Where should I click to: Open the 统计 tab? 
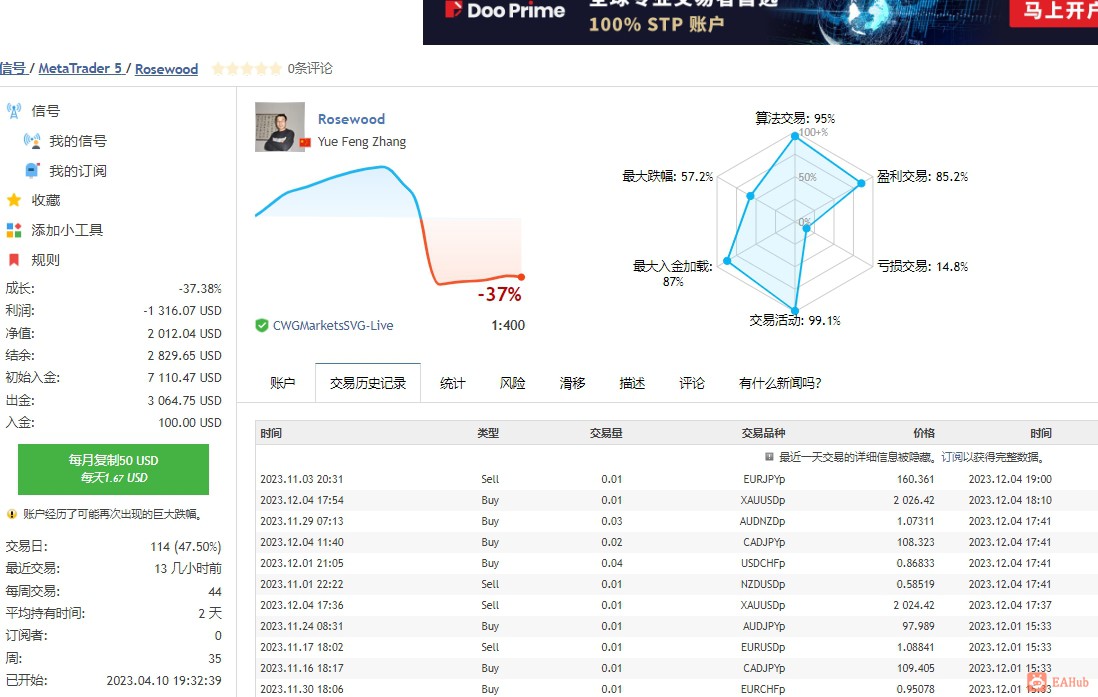pos(452,383)
